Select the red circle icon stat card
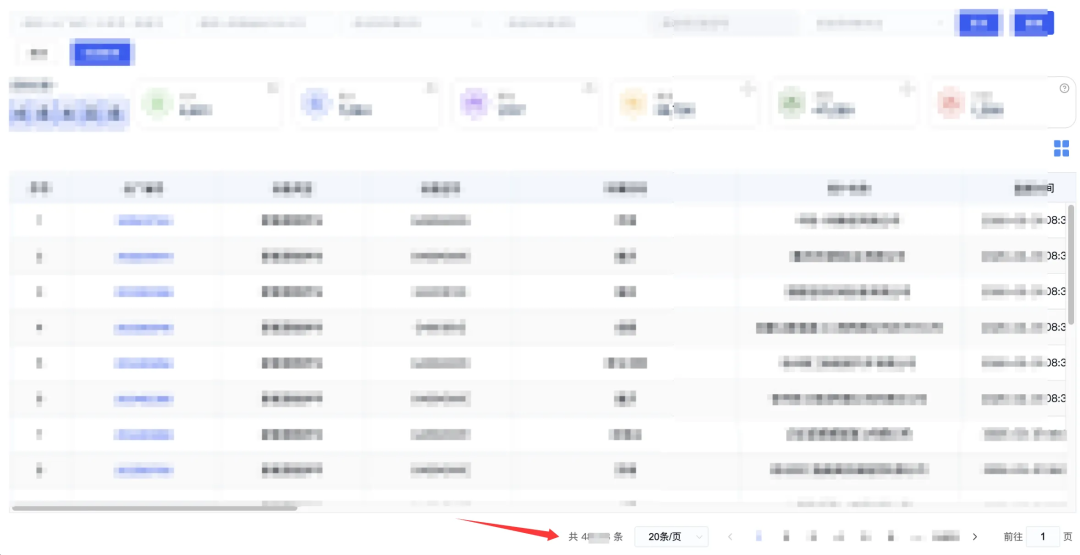The width and height of the screenshot is (1080, 555). [x=1001, y=104]
